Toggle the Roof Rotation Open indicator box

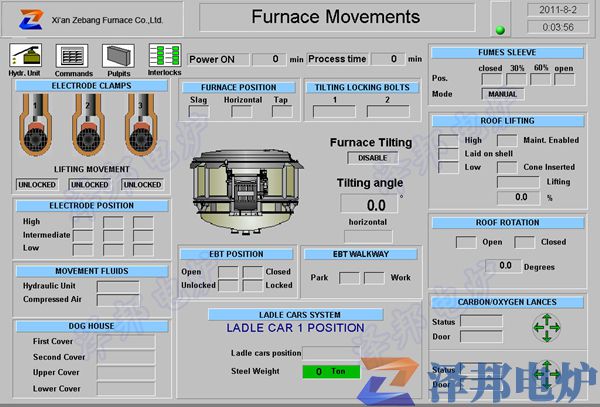click(466, 242)
